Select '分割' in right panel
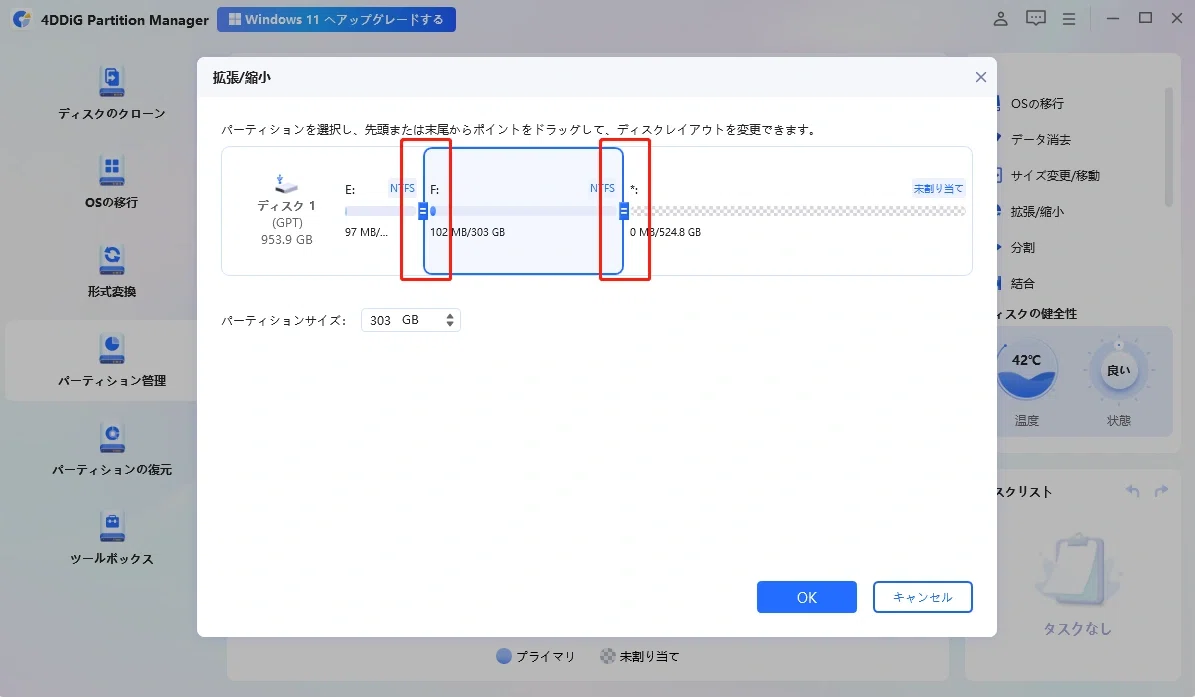Screen dimensions: 1195x697 click(1022, 248)
